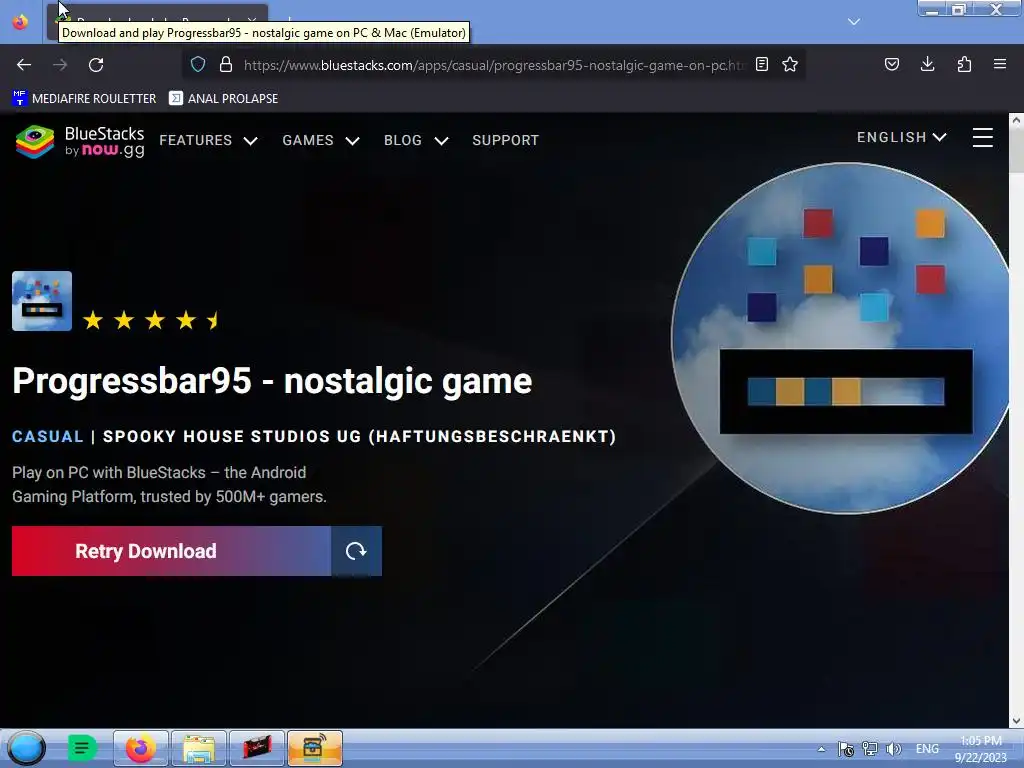The width and height of the screenshot is (1024, 768).
Task: Open the red device app in taskbar
Action: [257, 748]
